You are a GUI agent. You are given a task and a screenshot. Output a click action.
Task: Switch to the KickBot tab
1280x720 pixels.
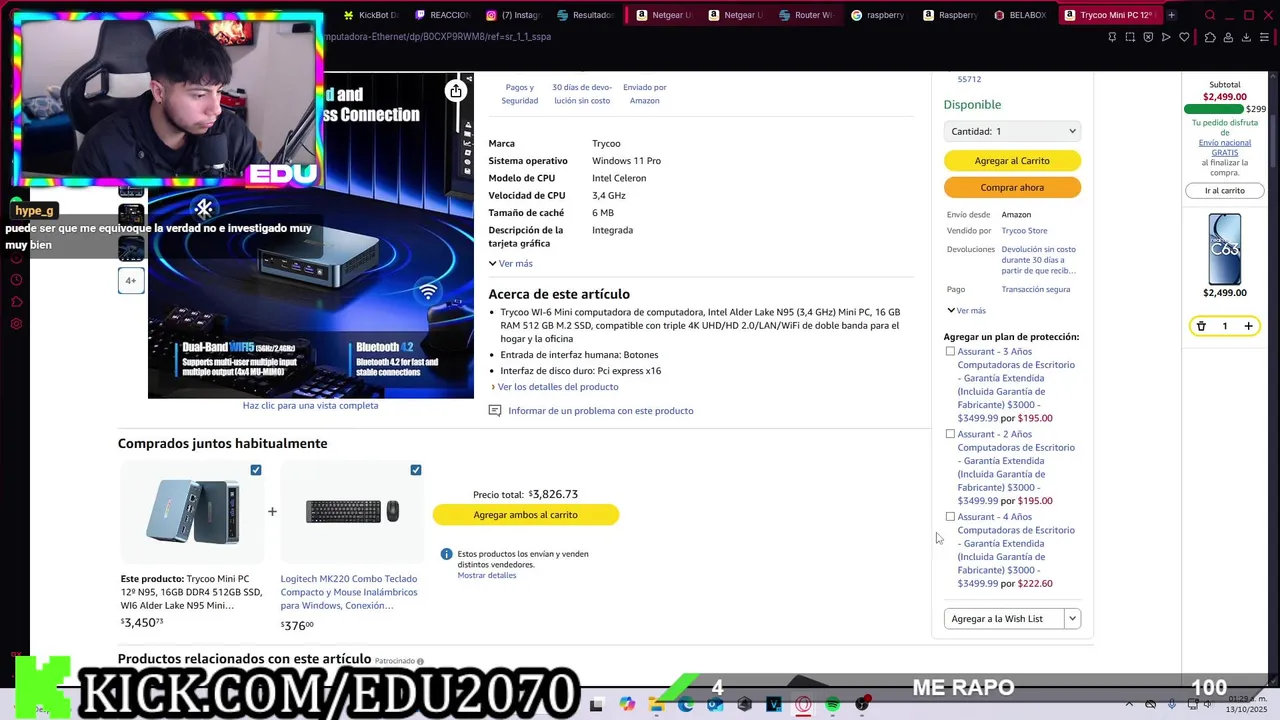pos(371,15)
